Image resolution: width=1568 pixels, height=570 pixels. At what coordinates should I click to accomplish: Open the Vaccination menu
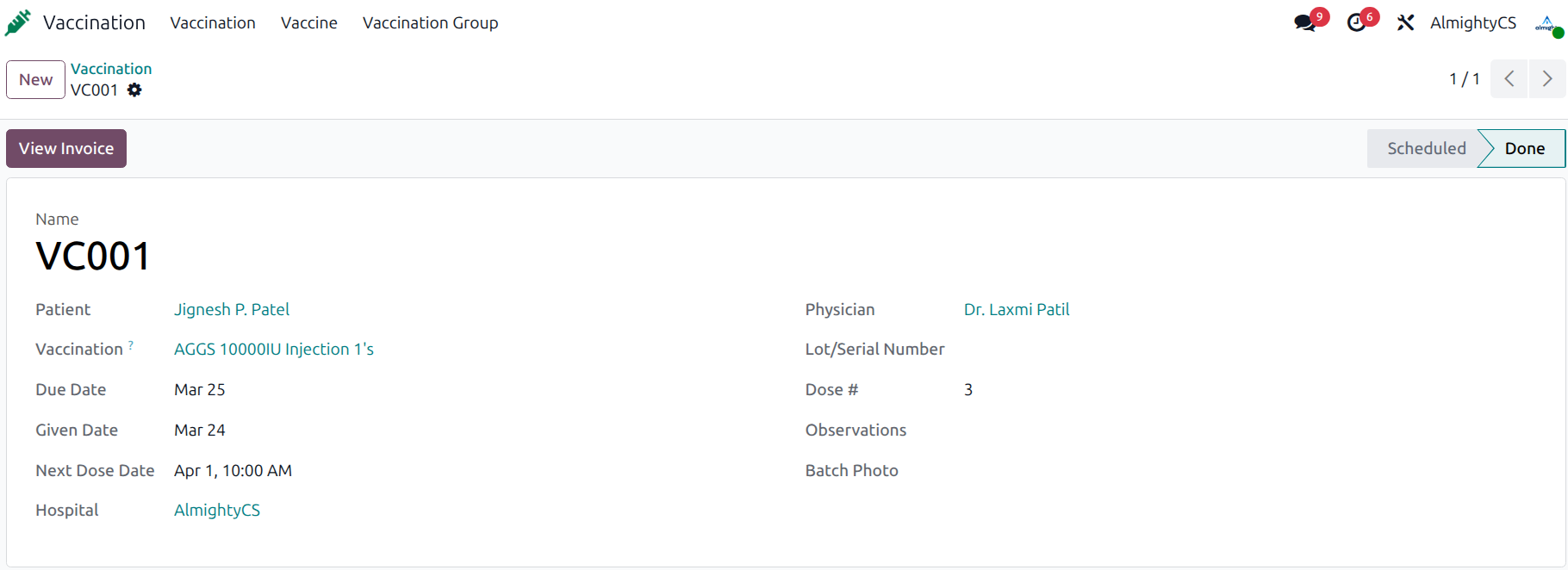[x=213, y=23]
